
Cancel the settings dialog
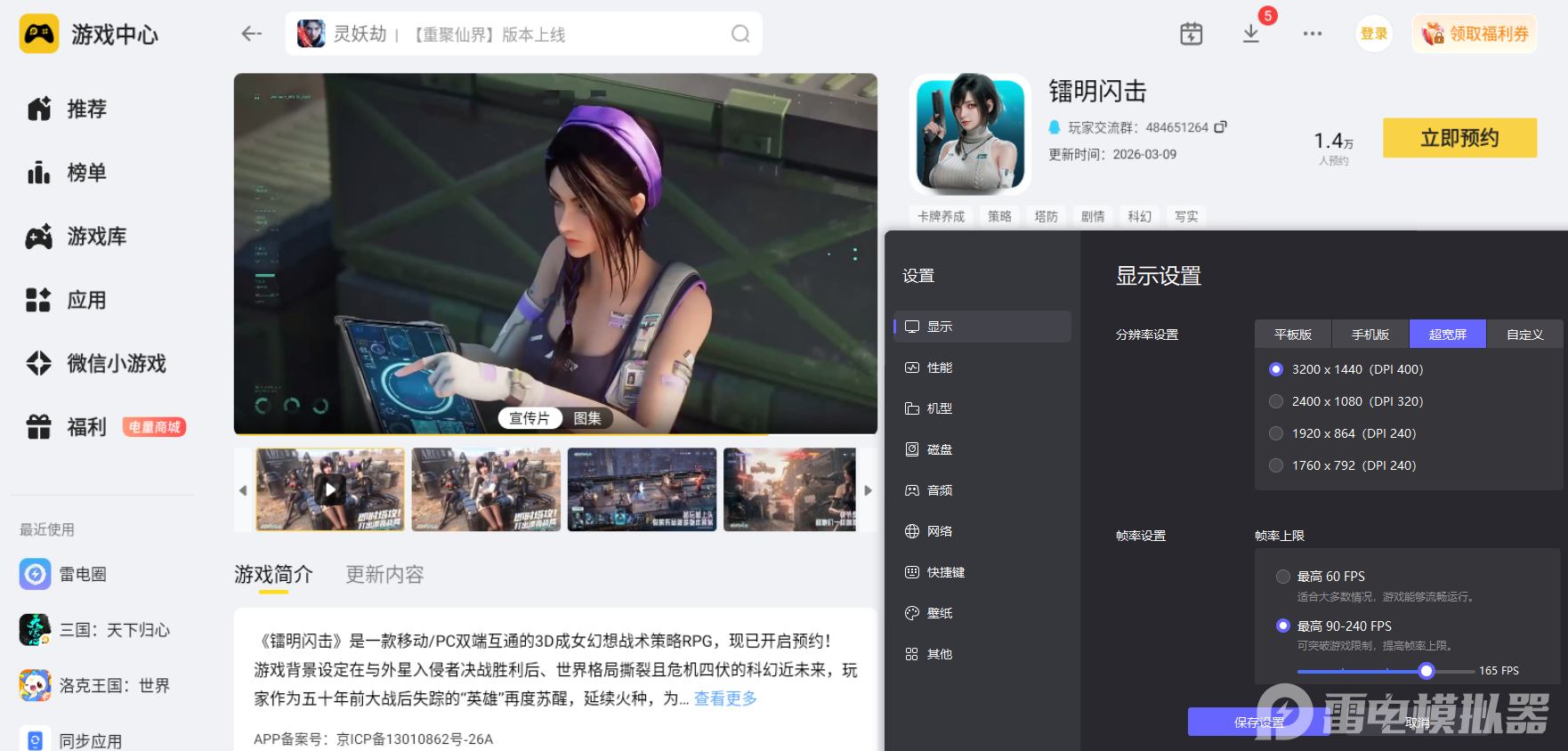1417,722
